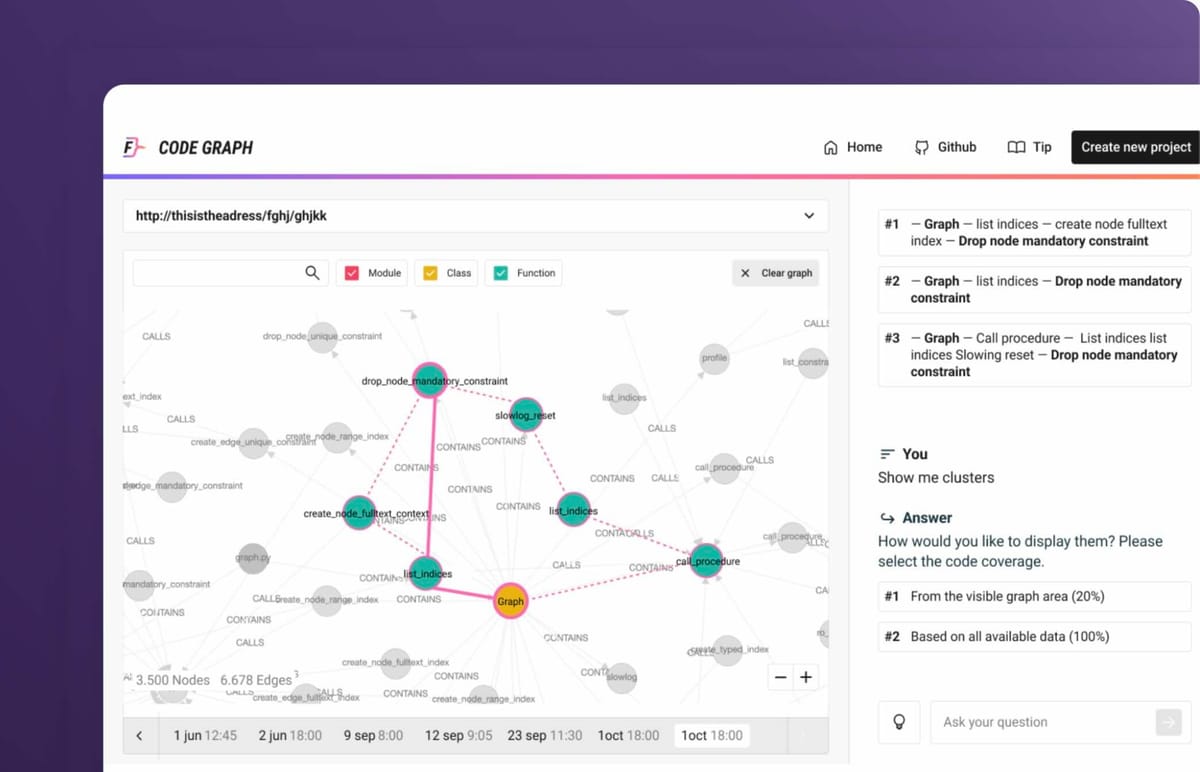Zoom out with the minus button
This screenshot has height=772, width=1200.
point(781,677)
